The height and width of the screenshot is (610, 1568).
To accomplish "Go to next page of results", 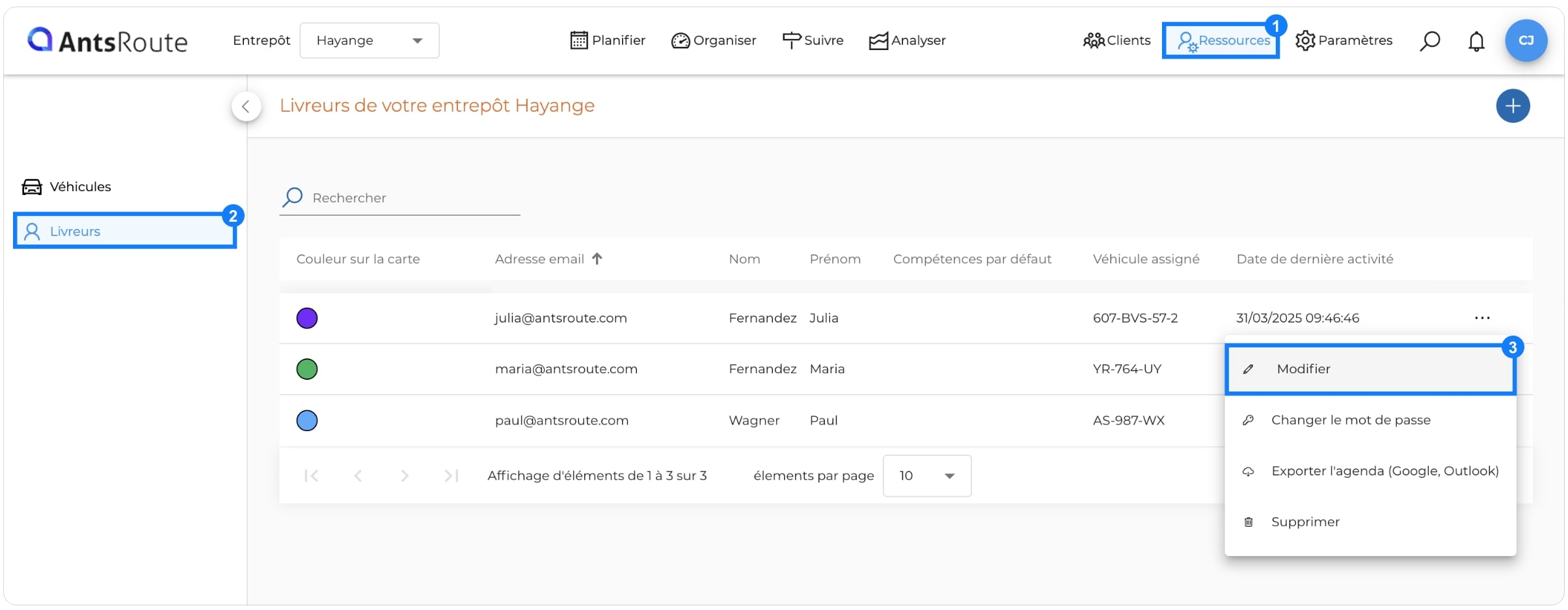I will coord(405,476).
